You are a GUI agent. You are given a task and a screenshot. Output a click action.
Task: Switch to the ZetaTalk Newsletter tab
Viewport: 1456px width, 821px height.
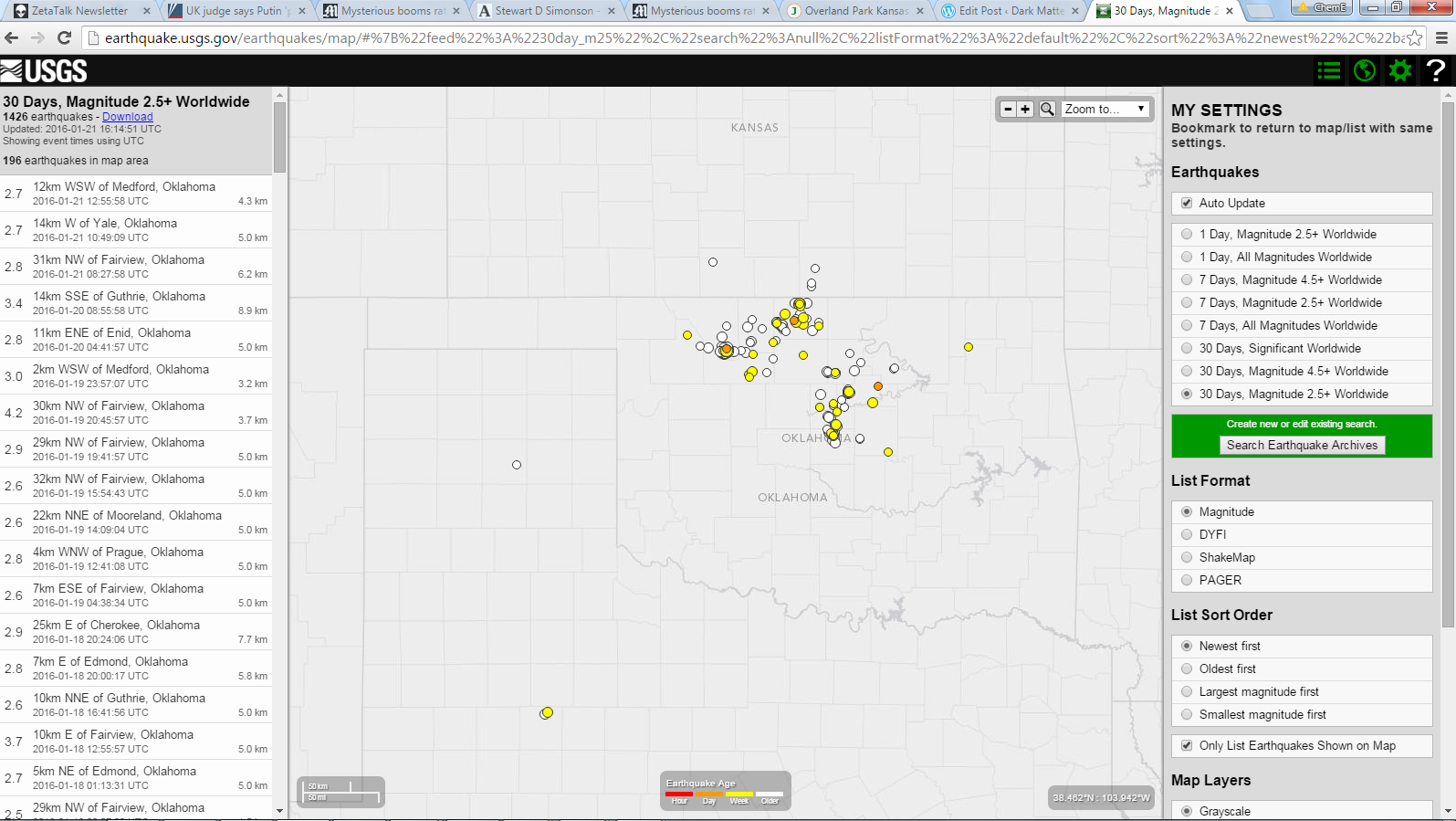point(79,11)
